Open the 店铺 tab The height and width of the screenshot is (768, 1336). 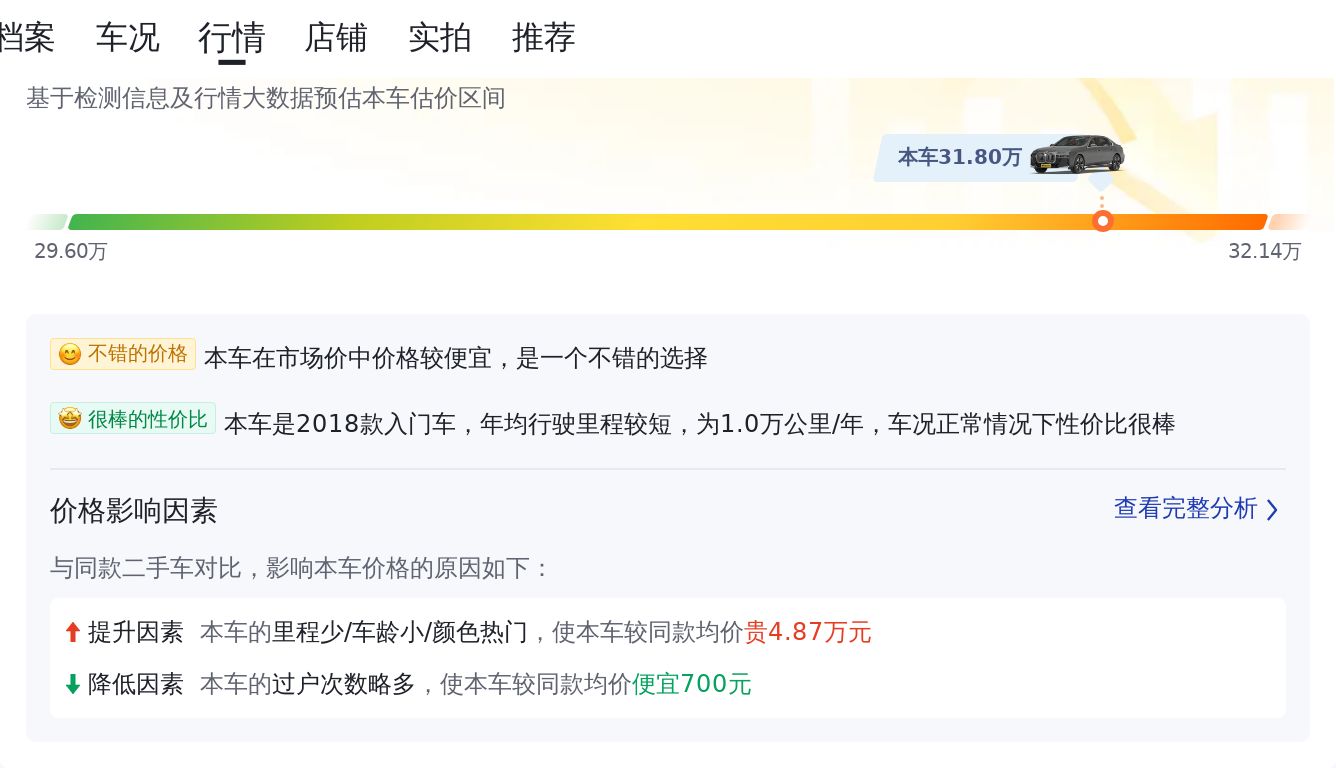click(336, 38)
